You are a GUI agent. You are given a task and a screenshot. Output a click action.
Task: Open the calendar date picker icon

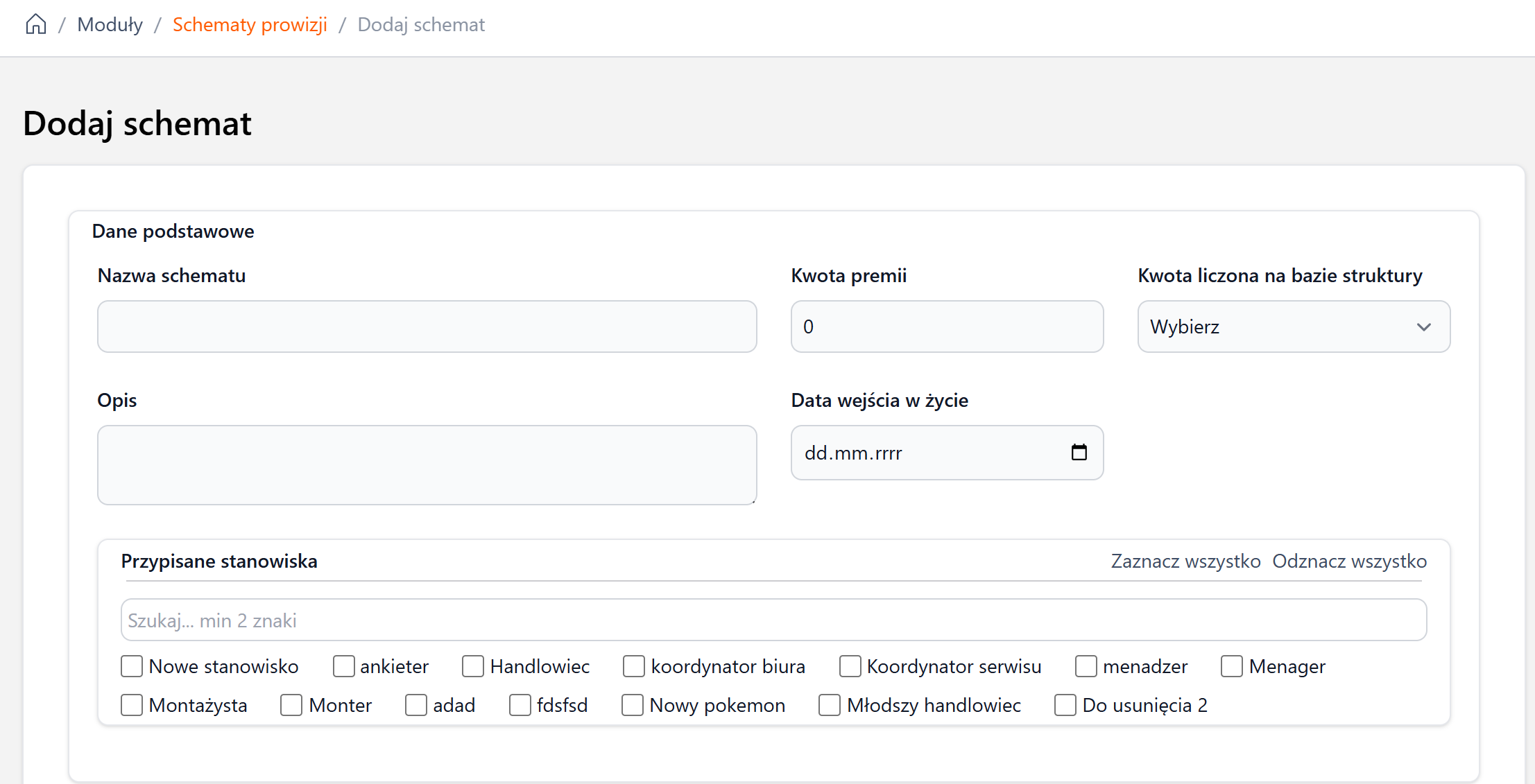(1079, 453)
